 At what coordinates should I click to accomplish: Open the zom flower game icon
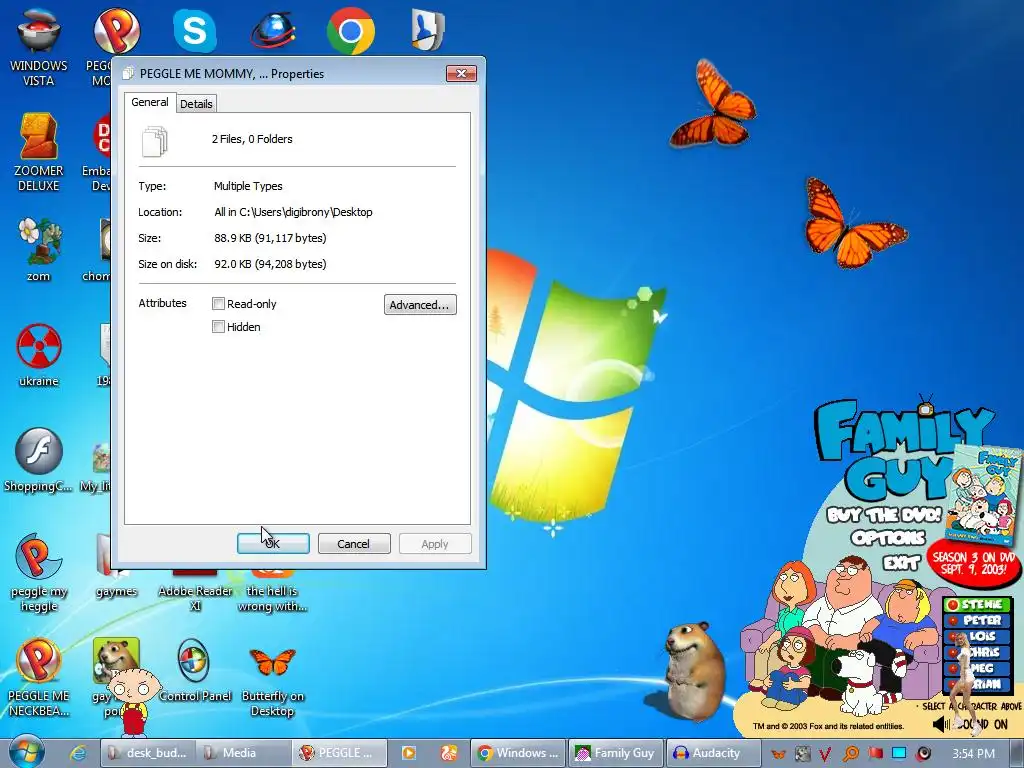coord(39,249)
